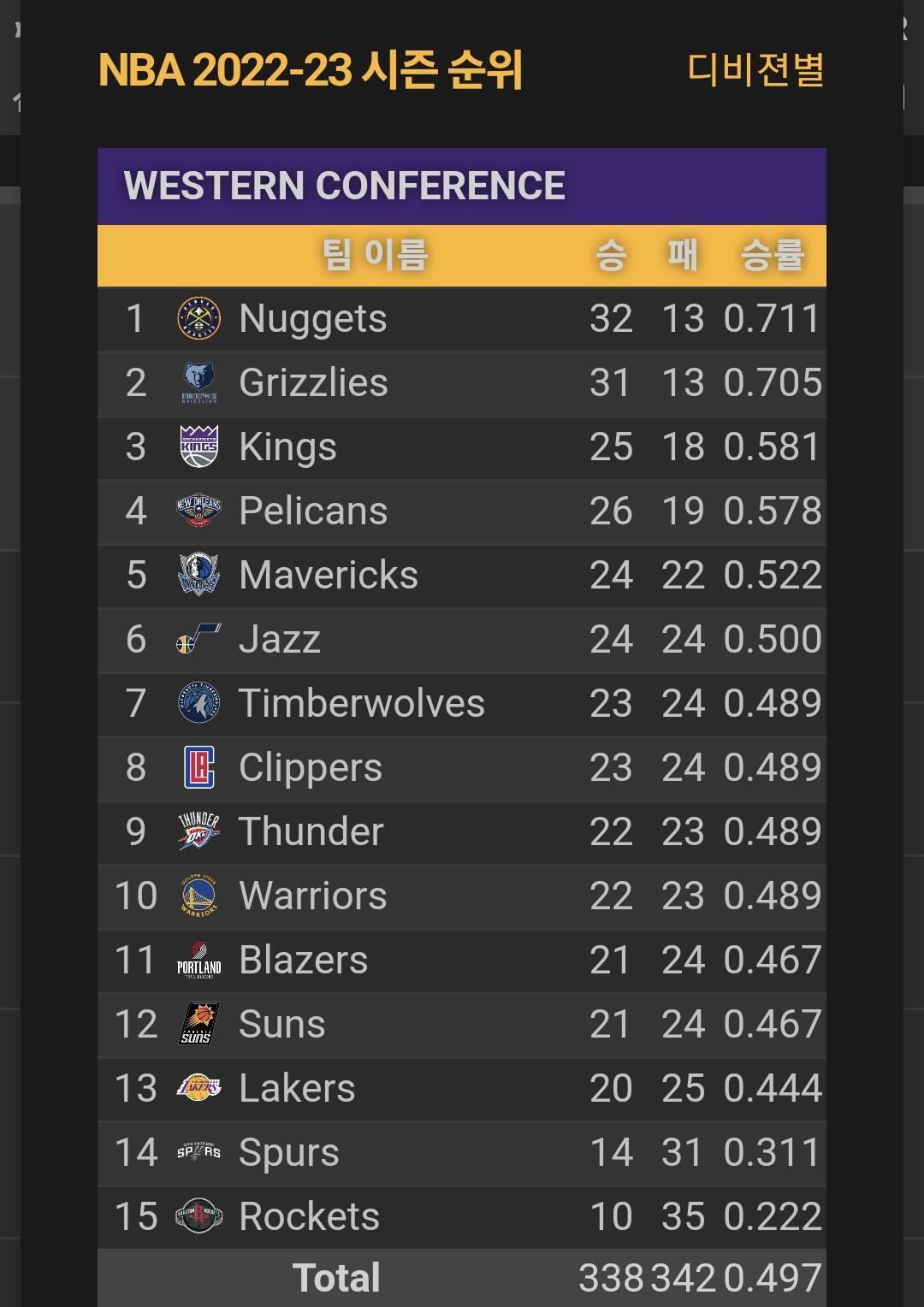924x1307 pixels.
Task: Tap the Golden State Warriors logo
Action: [x=198, y=896]
